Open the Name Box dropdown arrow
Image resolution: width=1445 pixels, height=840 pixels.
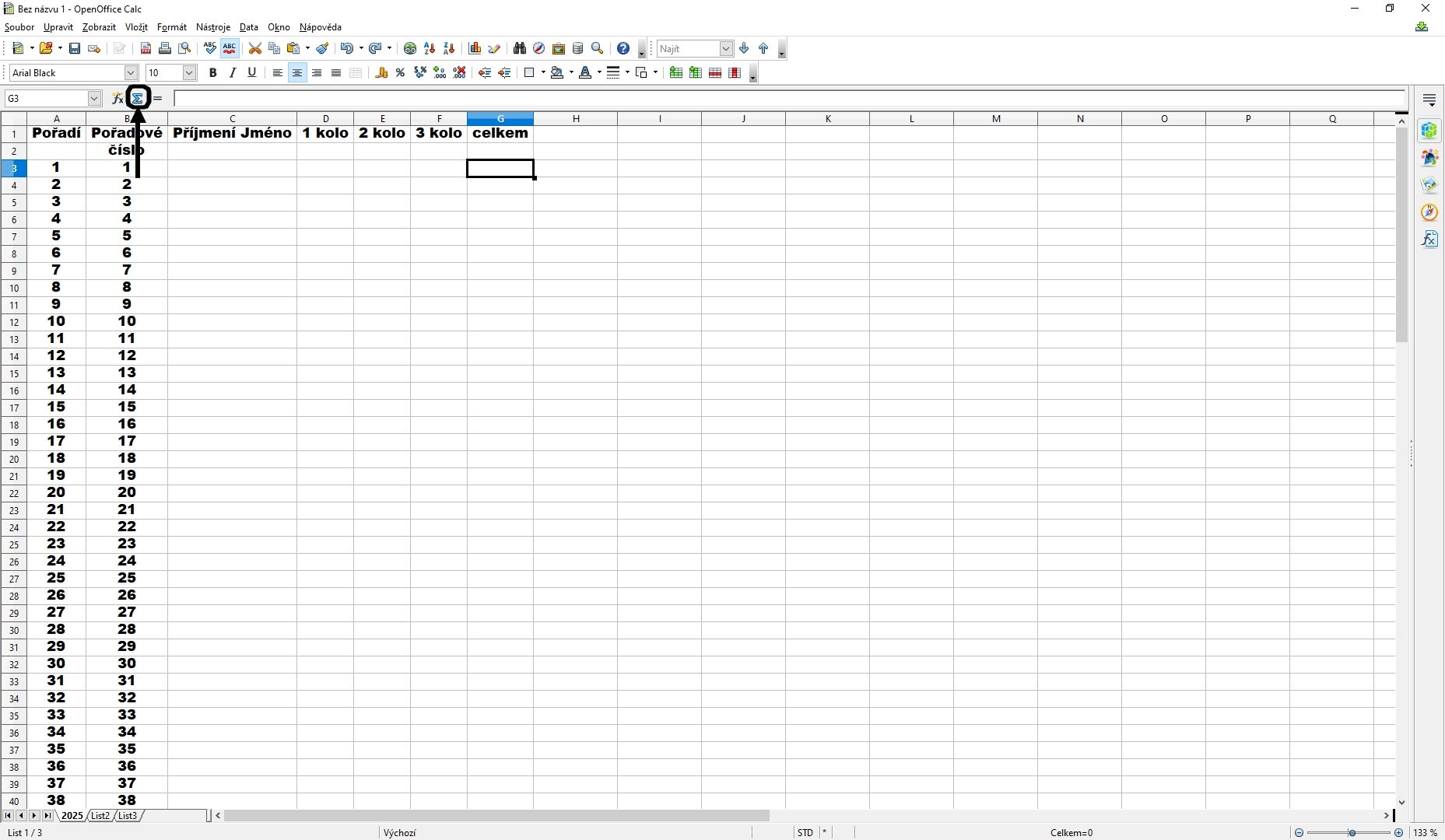(94, 99)
